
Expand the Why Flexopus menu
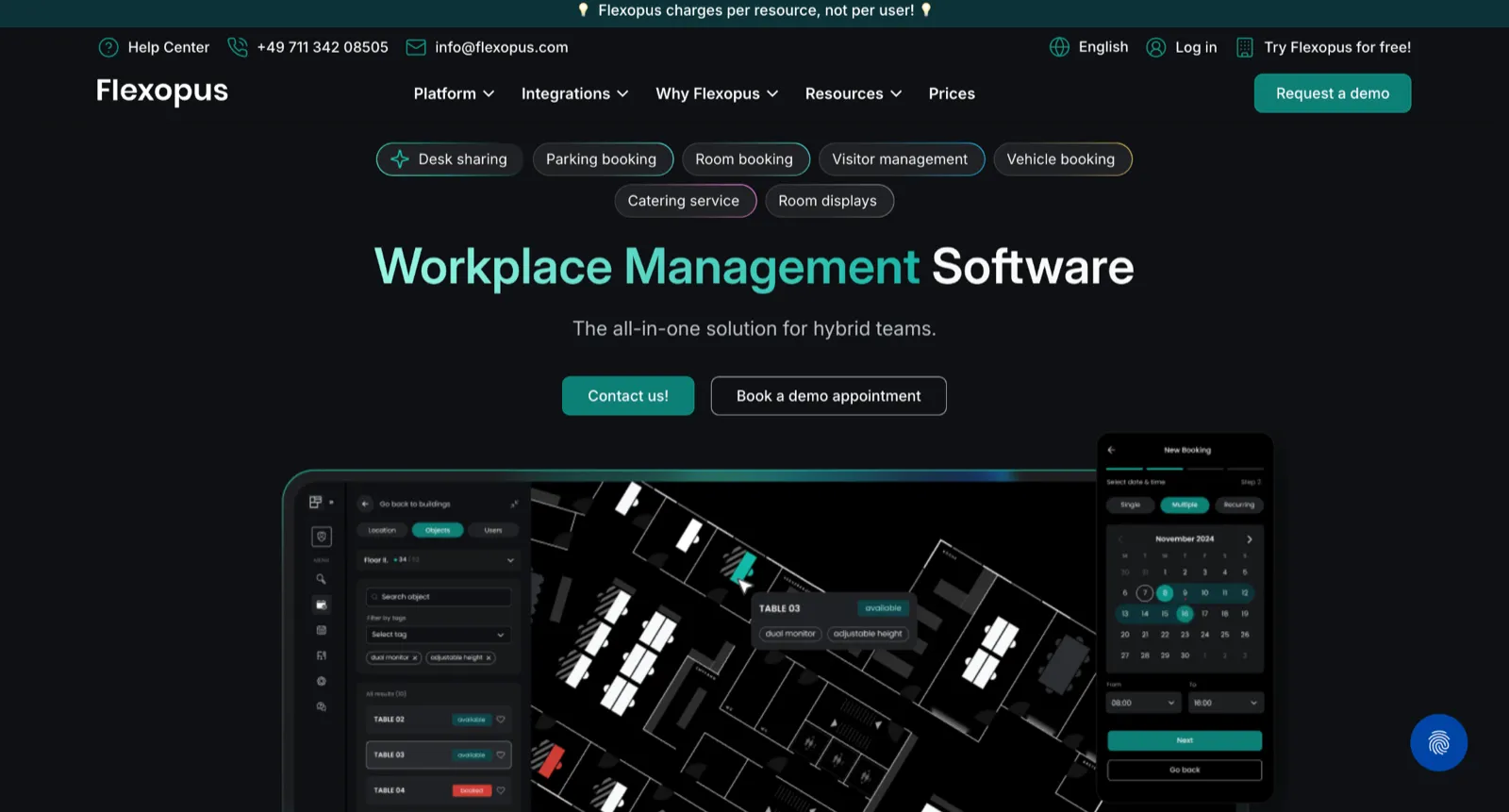tap(717, 93)
